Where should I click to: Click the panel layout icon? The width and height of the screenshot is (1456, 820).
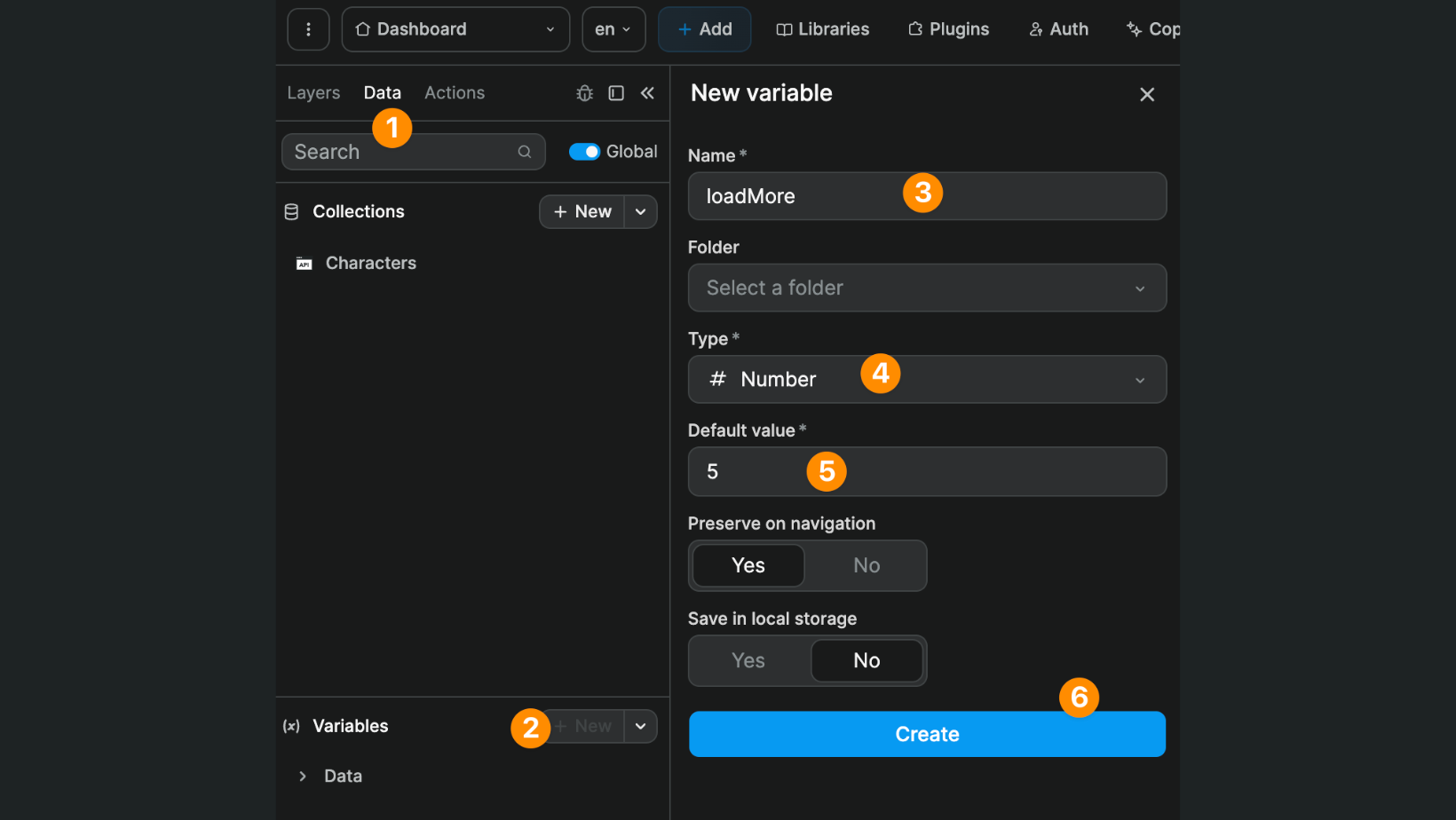coord(616,93)
